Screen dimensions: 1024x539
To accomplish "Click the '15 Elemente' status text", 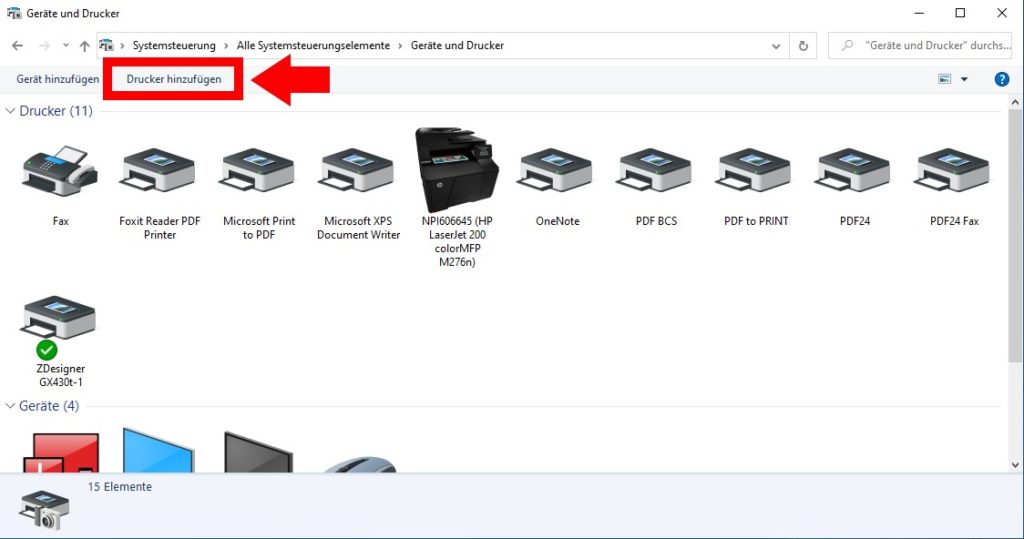I will point(120,487).
